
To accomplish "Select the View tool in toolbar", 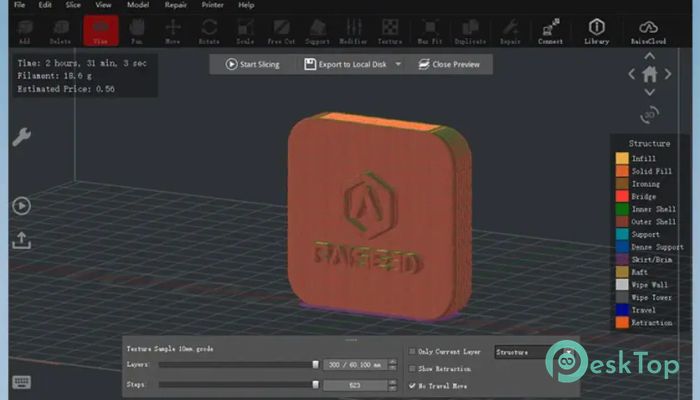I will 101,30.
